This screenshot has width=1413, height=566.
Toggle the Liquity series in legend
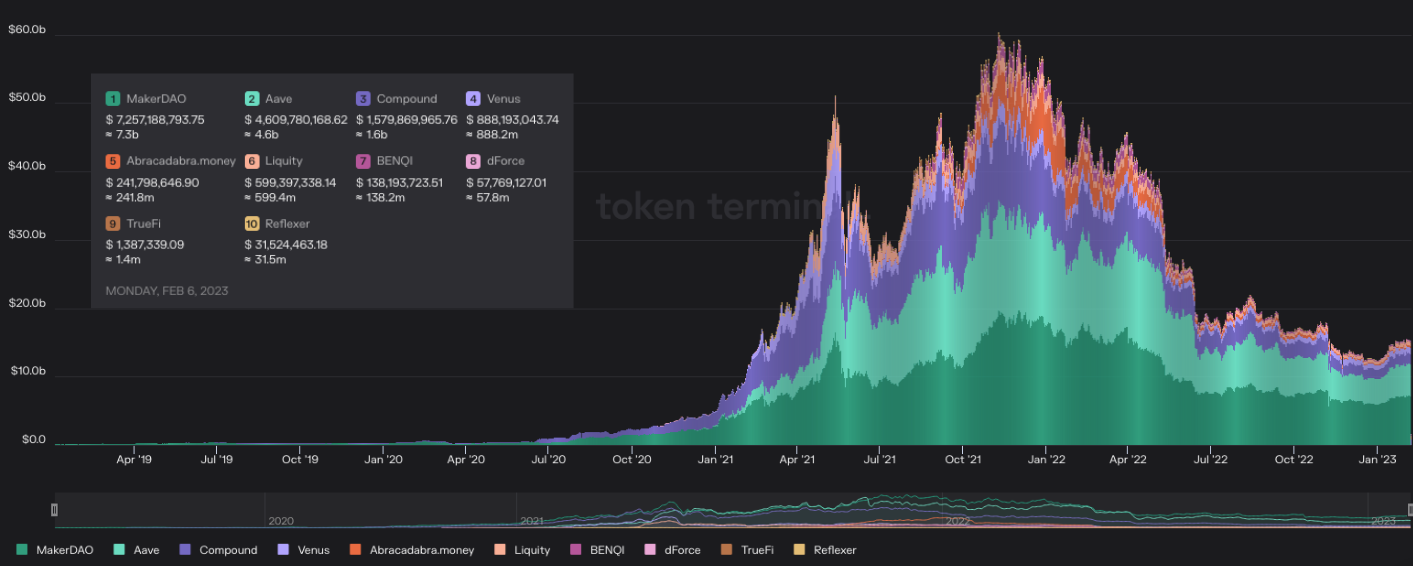pos(522,550)
